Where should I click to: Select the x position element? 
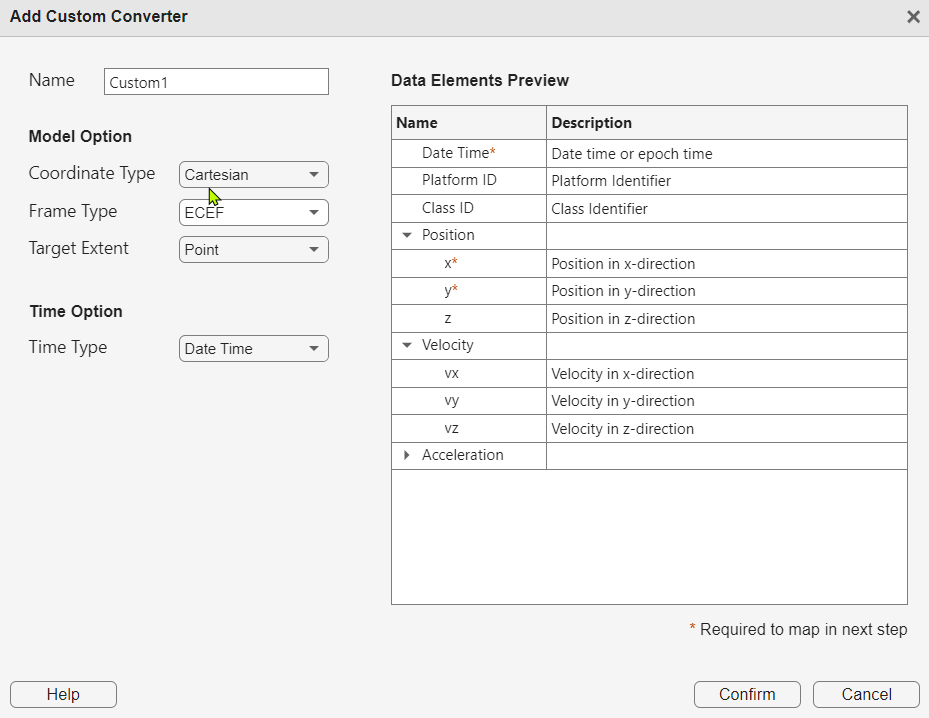point(450,264)
